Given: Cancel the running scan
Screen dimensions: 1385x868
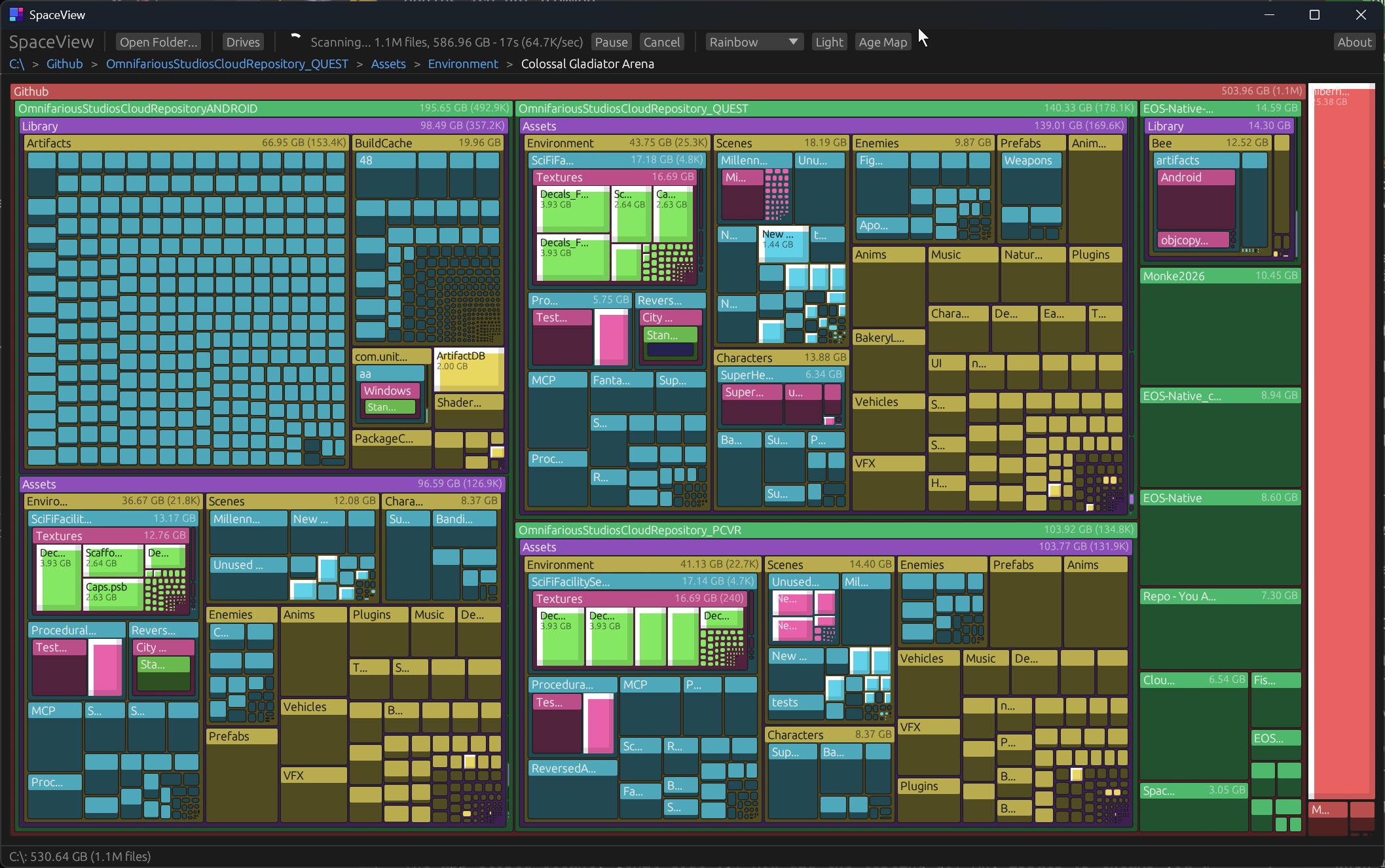Looking at the screenshot, I should pos(661,42).
